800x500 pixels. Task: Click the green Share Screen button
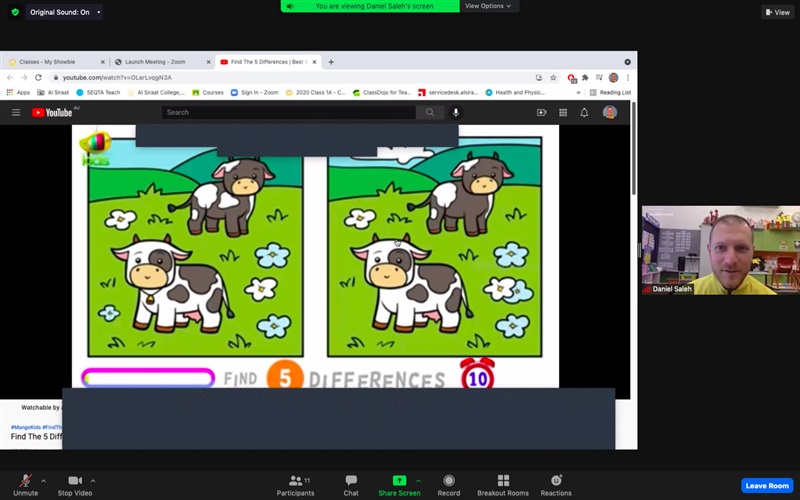[399, 485]
